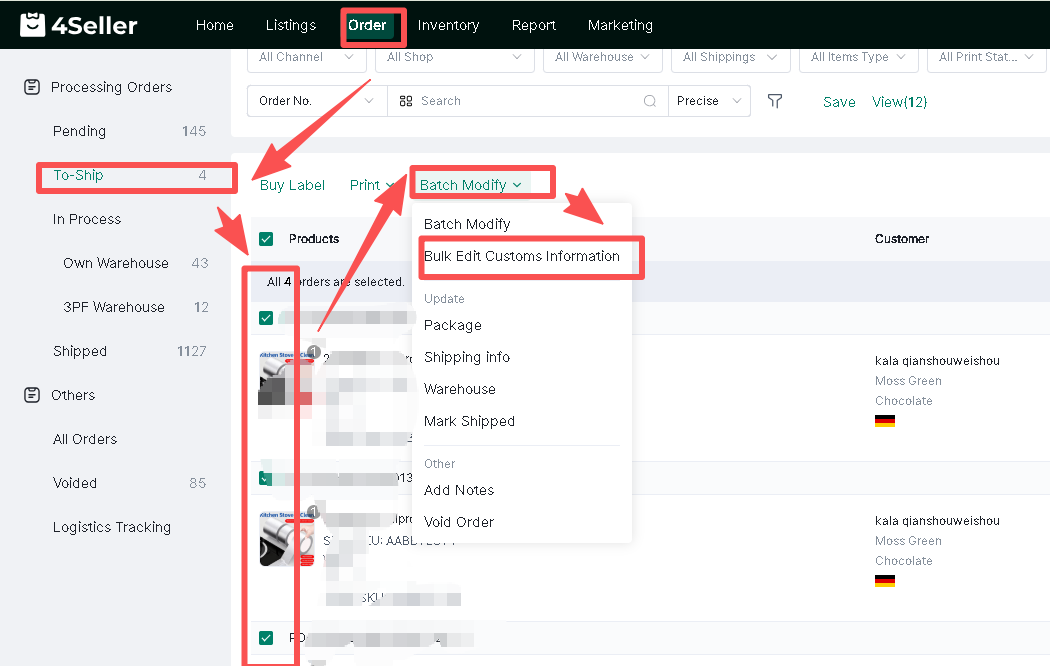Open the All Shop dropdown
The image size is (1050, 666).
pyautogui.click(x=455, y=58)
